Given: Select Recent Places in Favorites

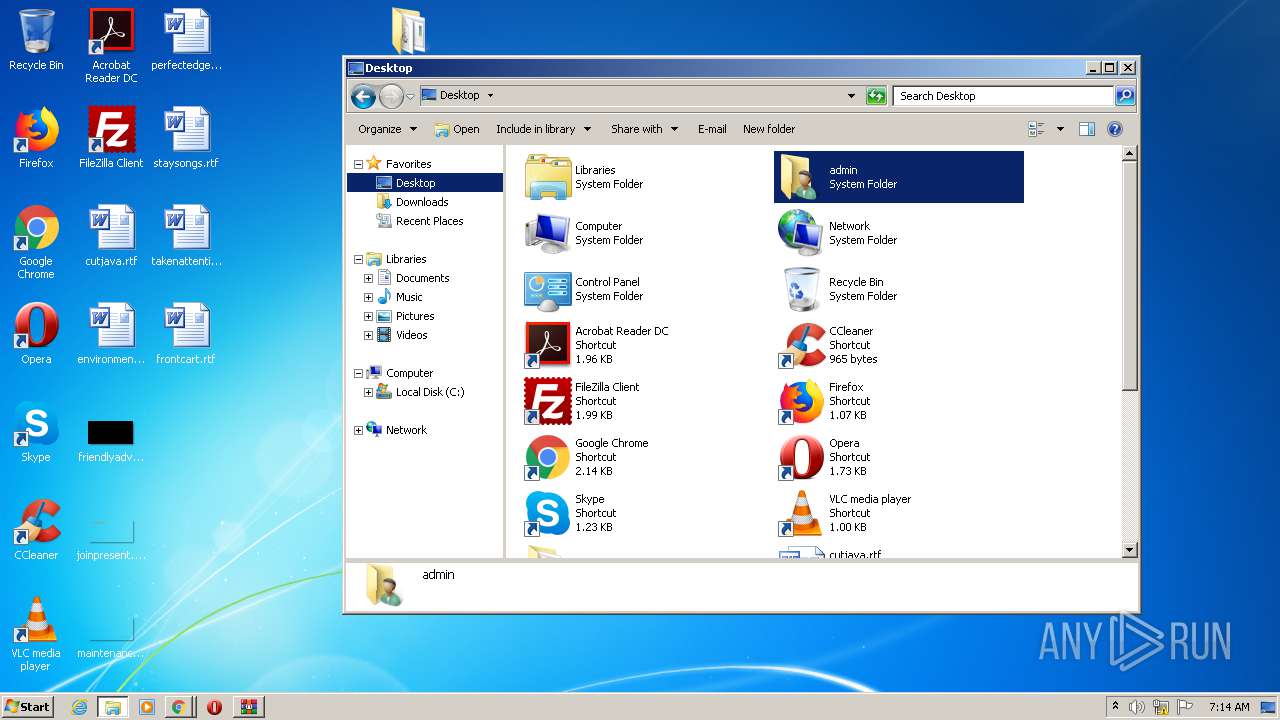Looking at the screenshot, I should [x=429, y=221].
